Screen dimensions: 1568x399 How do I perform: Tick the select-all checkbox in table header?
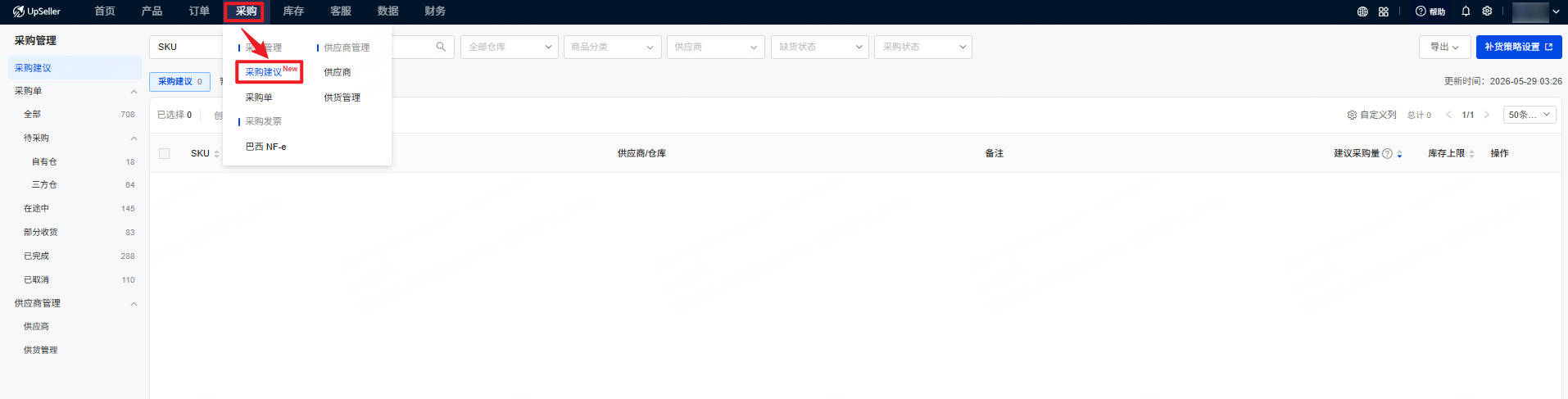point(165,153)
